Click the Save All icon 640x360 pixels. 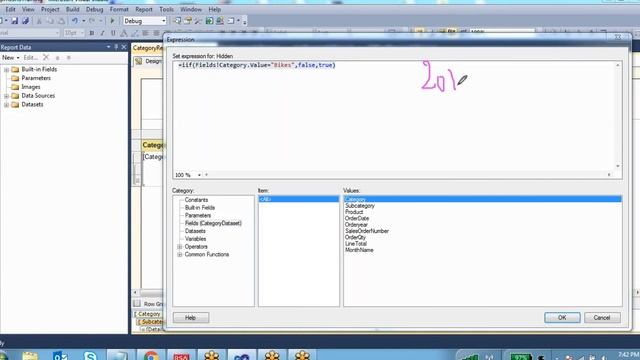25,21
